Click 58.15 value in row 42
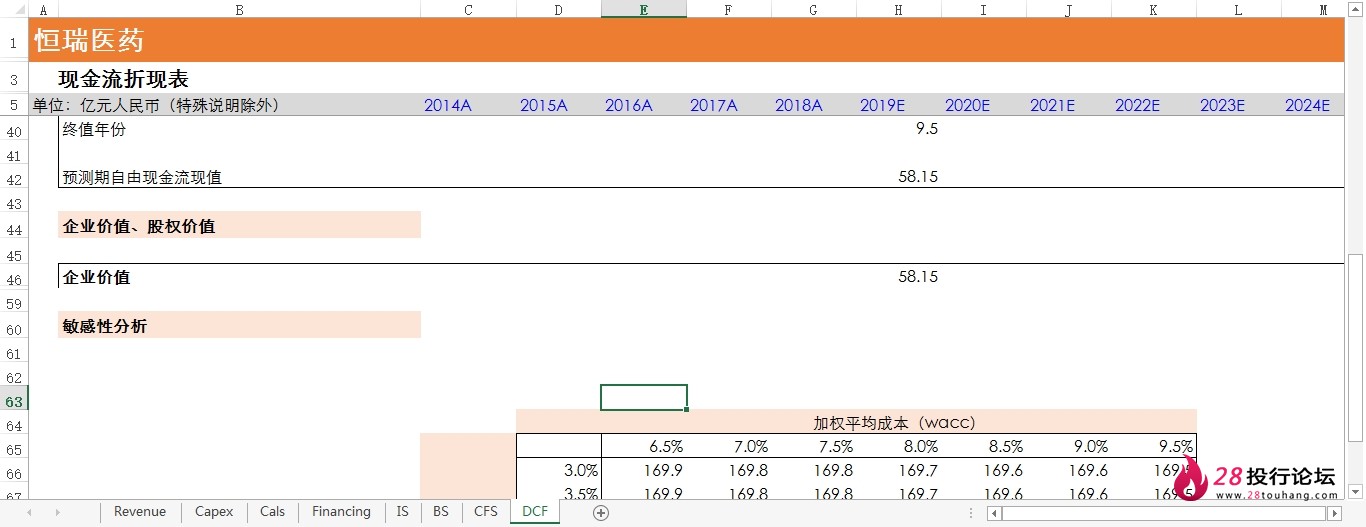 [918, 177]
